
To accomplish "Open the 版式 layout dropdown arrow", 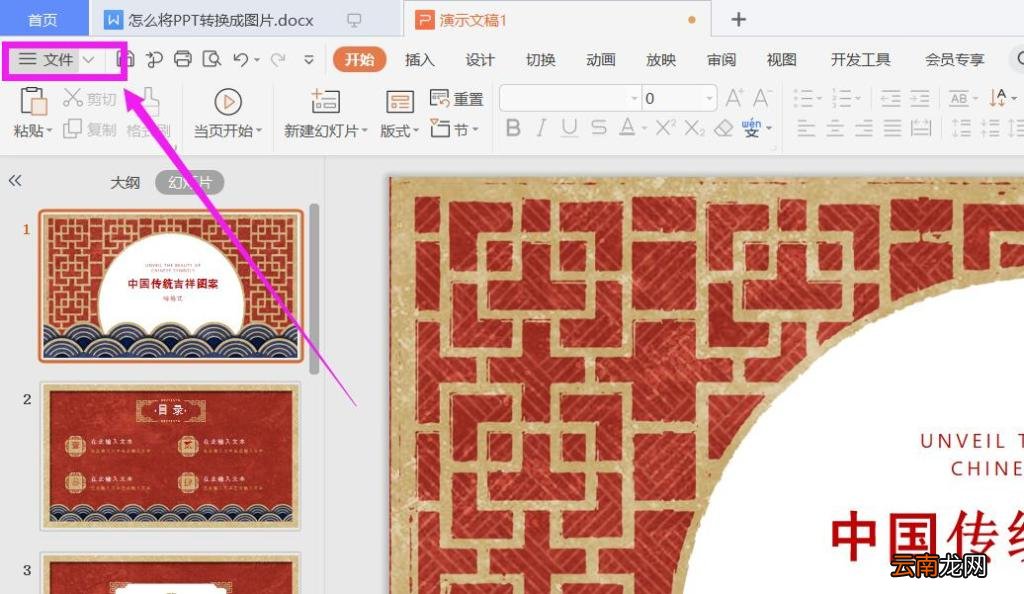I will click(415, 131).
